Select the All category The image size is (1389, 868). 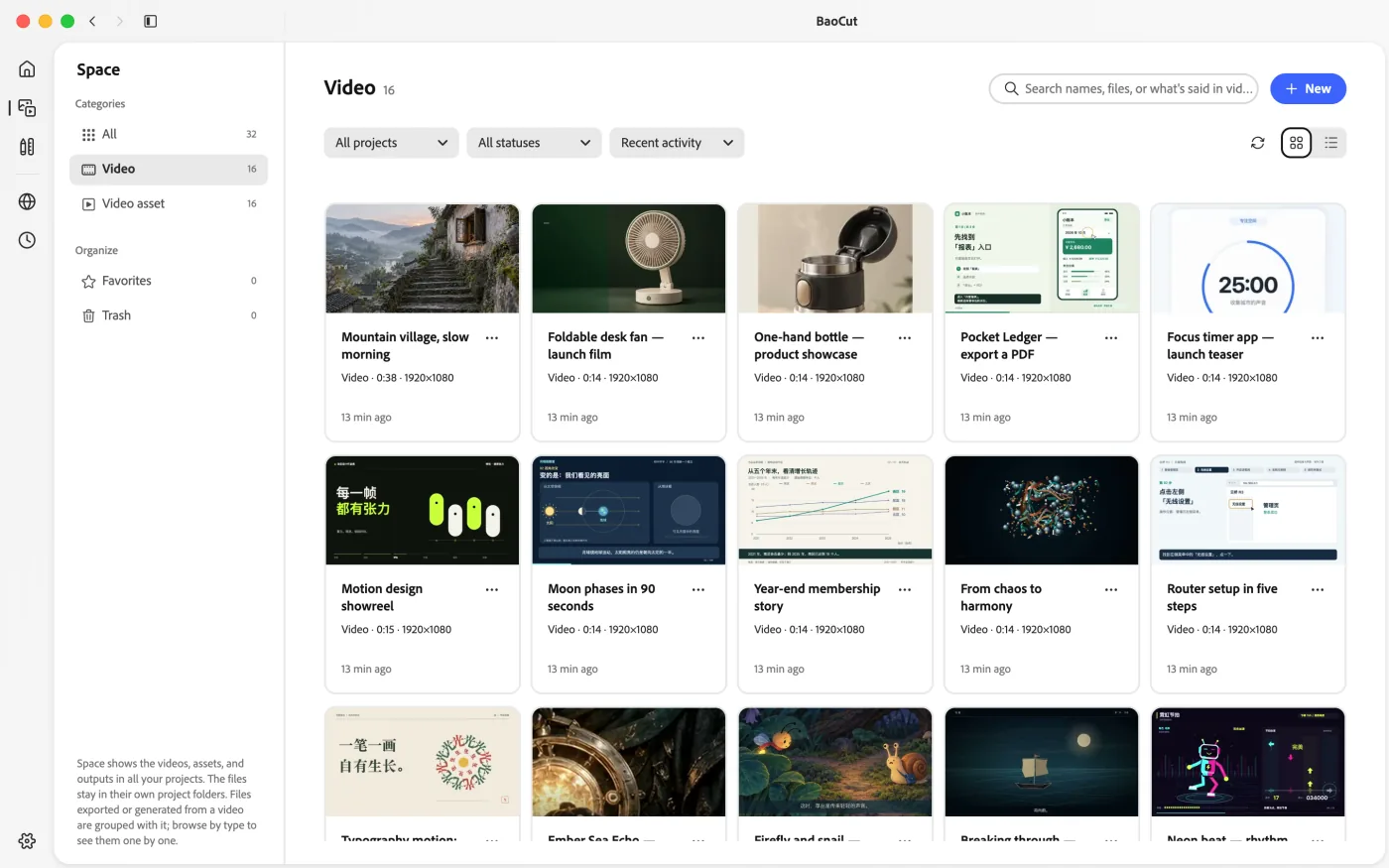169,134
